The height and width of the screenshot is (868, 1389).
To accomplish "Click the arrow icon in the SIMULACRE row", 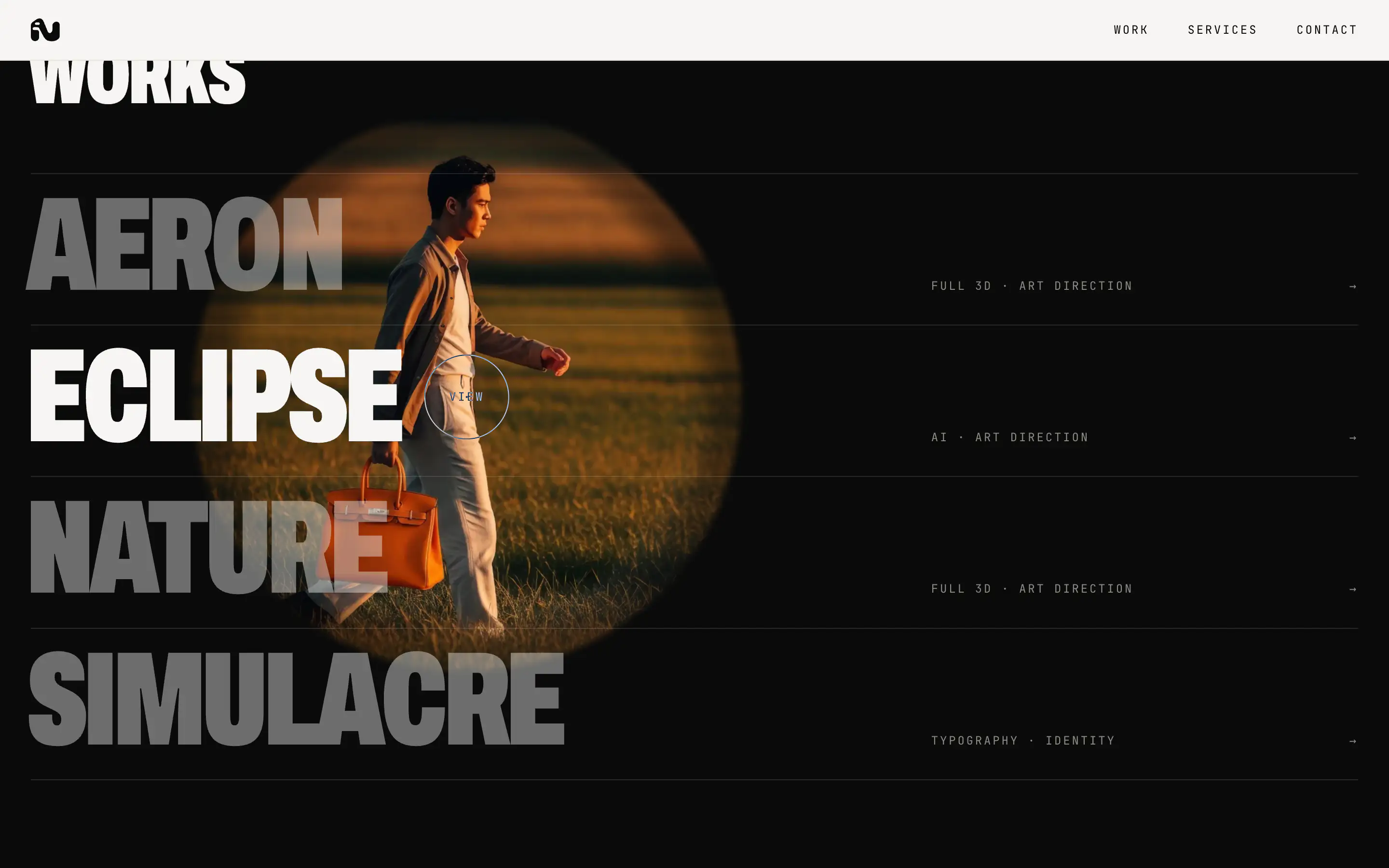I will (1353, 741).
